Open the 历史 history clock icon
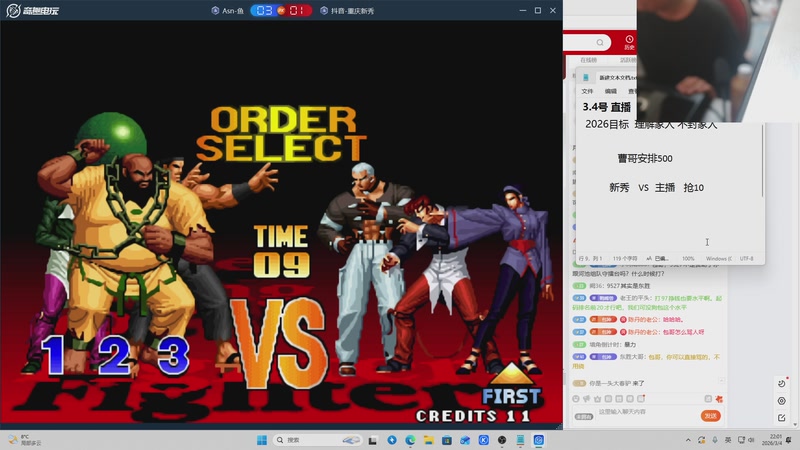 point(629,42)
